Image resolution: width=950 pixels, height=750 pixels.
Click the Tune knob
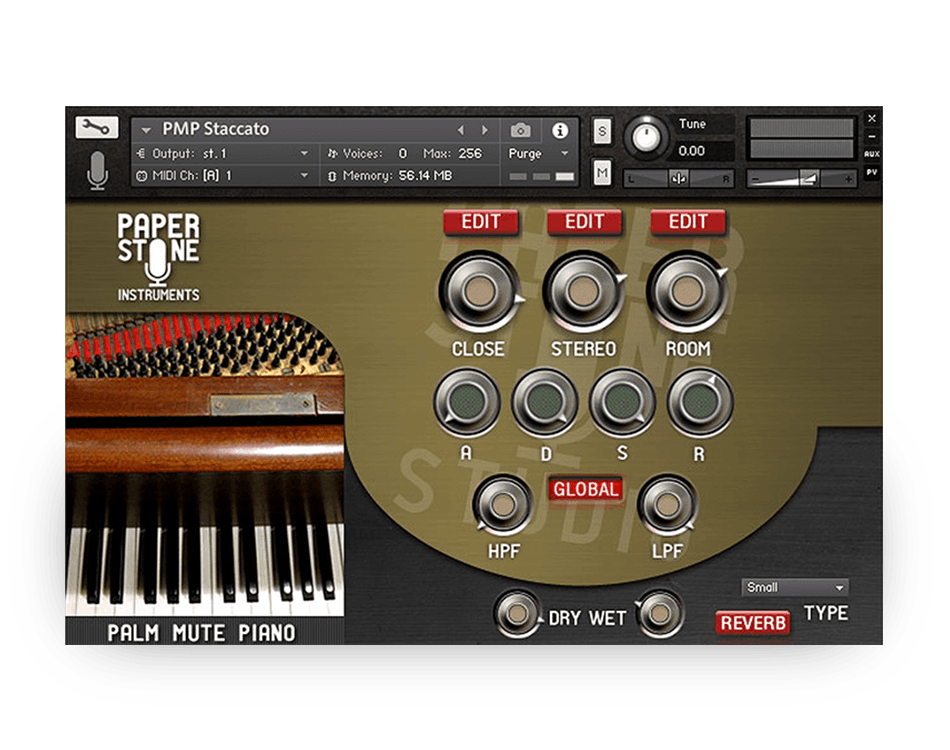click(646, 136)
